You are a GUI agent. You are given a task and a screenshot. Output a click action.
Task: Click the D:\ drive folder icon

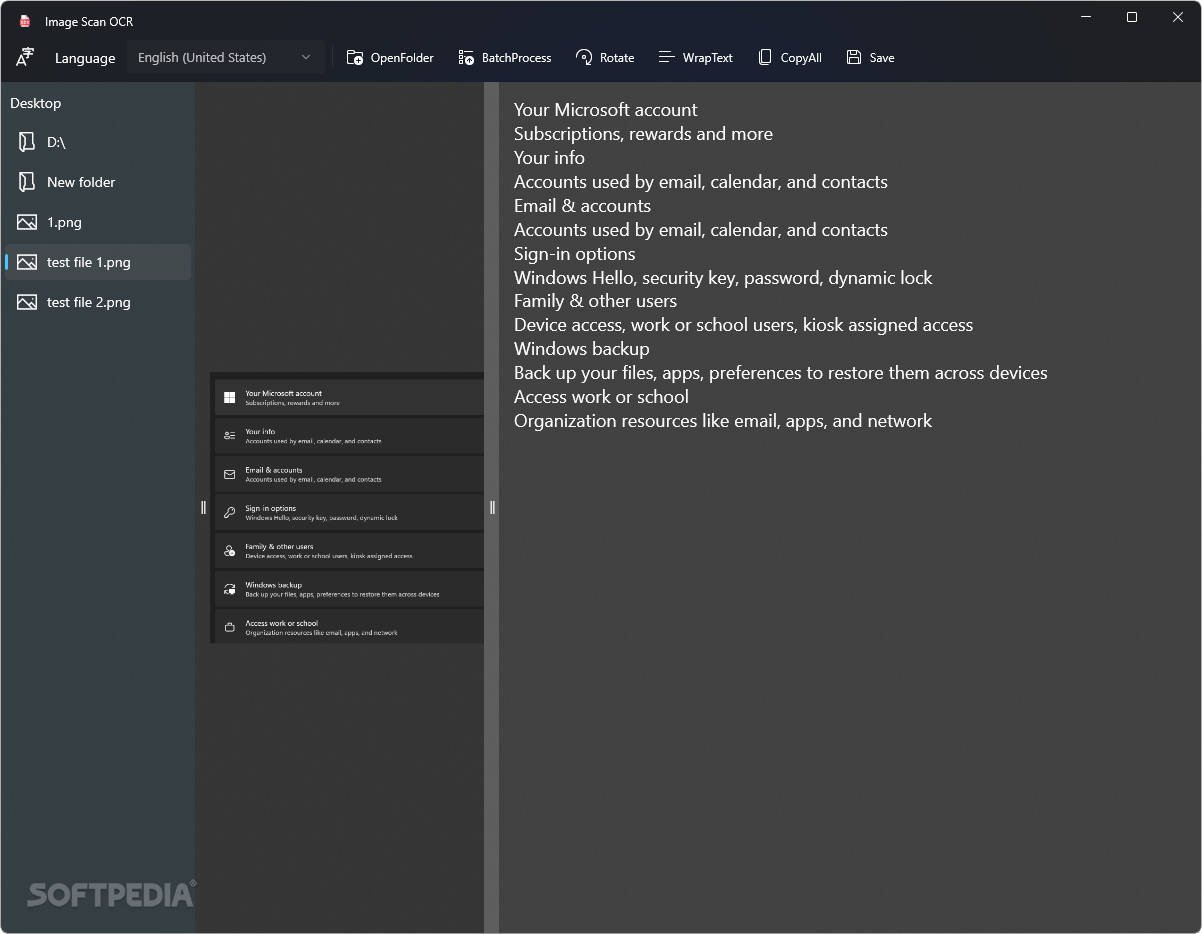(27, 142)
